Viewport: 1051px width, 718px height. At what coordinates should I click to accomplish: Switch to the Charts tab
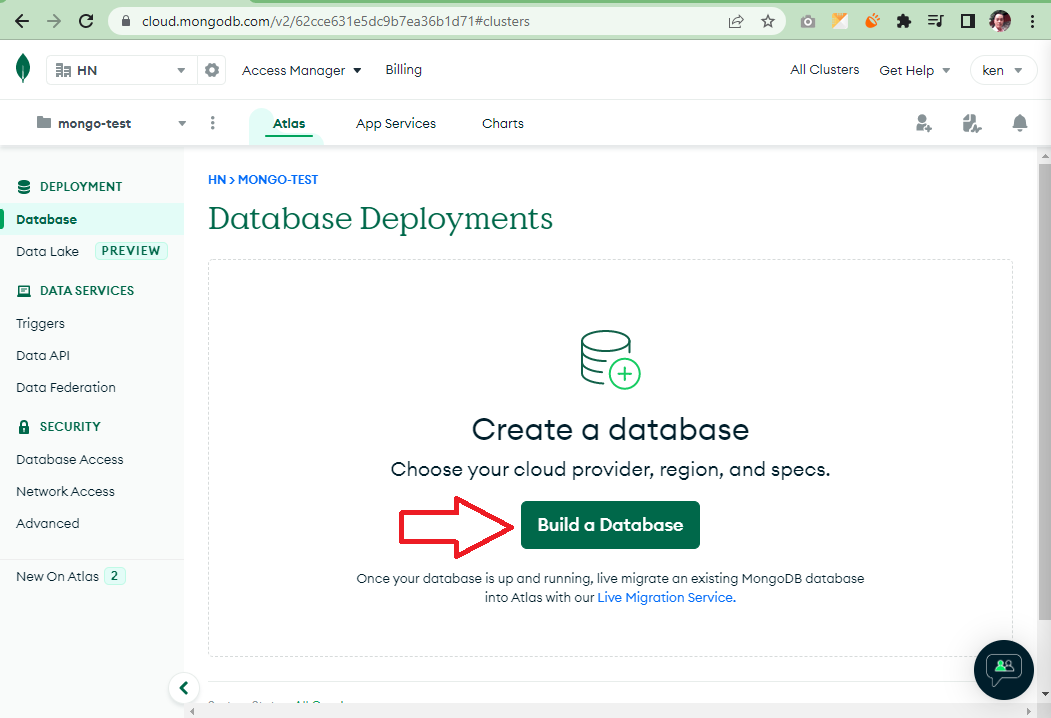click(502, 122)
